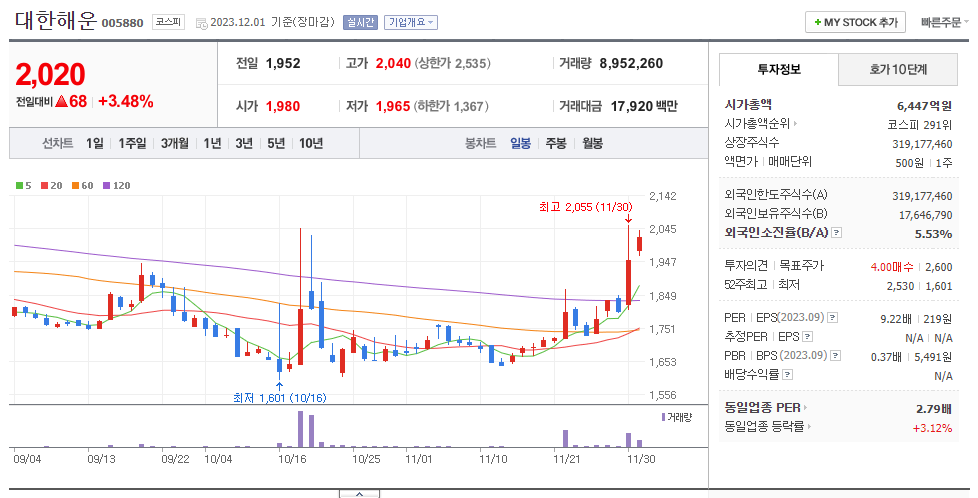
Task: Click the 코스피 market badge
Action: [168, 22]
